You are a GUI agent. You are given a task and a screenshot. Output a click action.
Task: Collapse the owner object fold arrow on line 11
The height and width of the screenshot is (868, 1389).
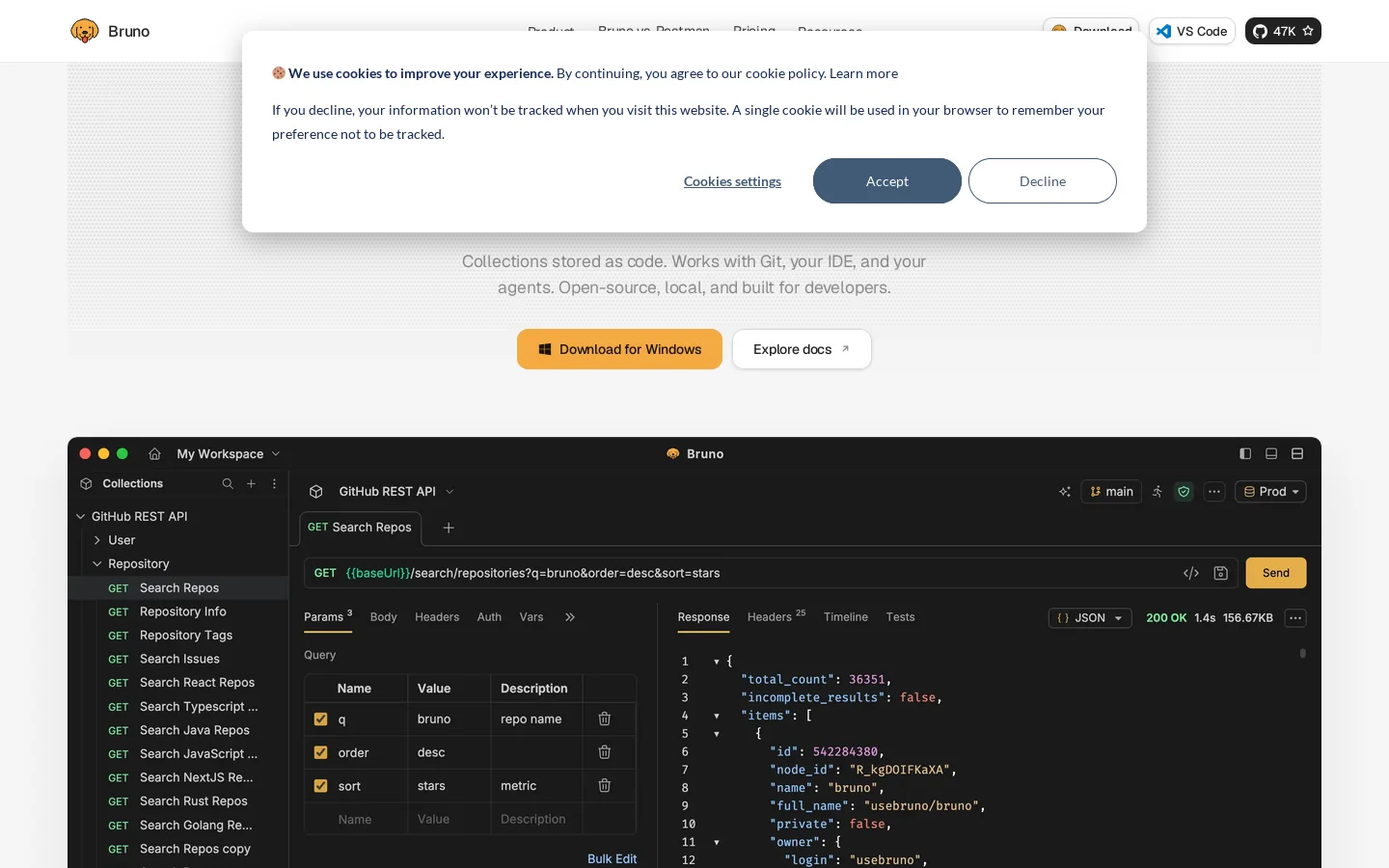[x=717, y=842]
